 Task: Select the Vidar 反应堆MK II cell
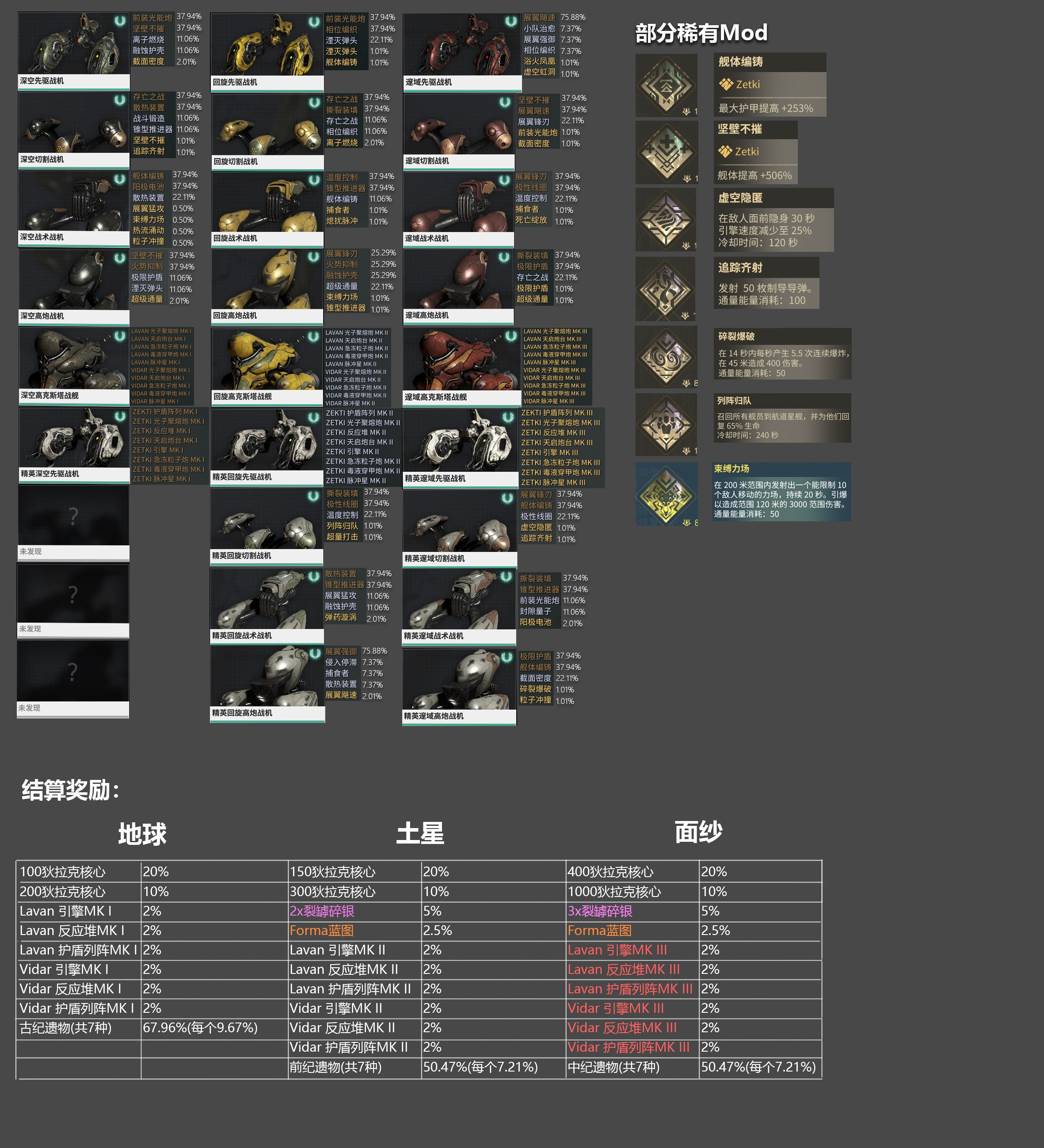pos(354,1028)
